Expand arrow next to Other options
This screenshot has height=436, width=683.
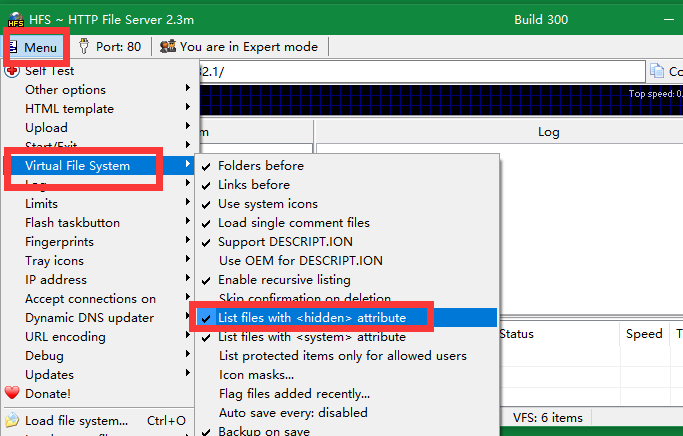(x=188, y=88)
